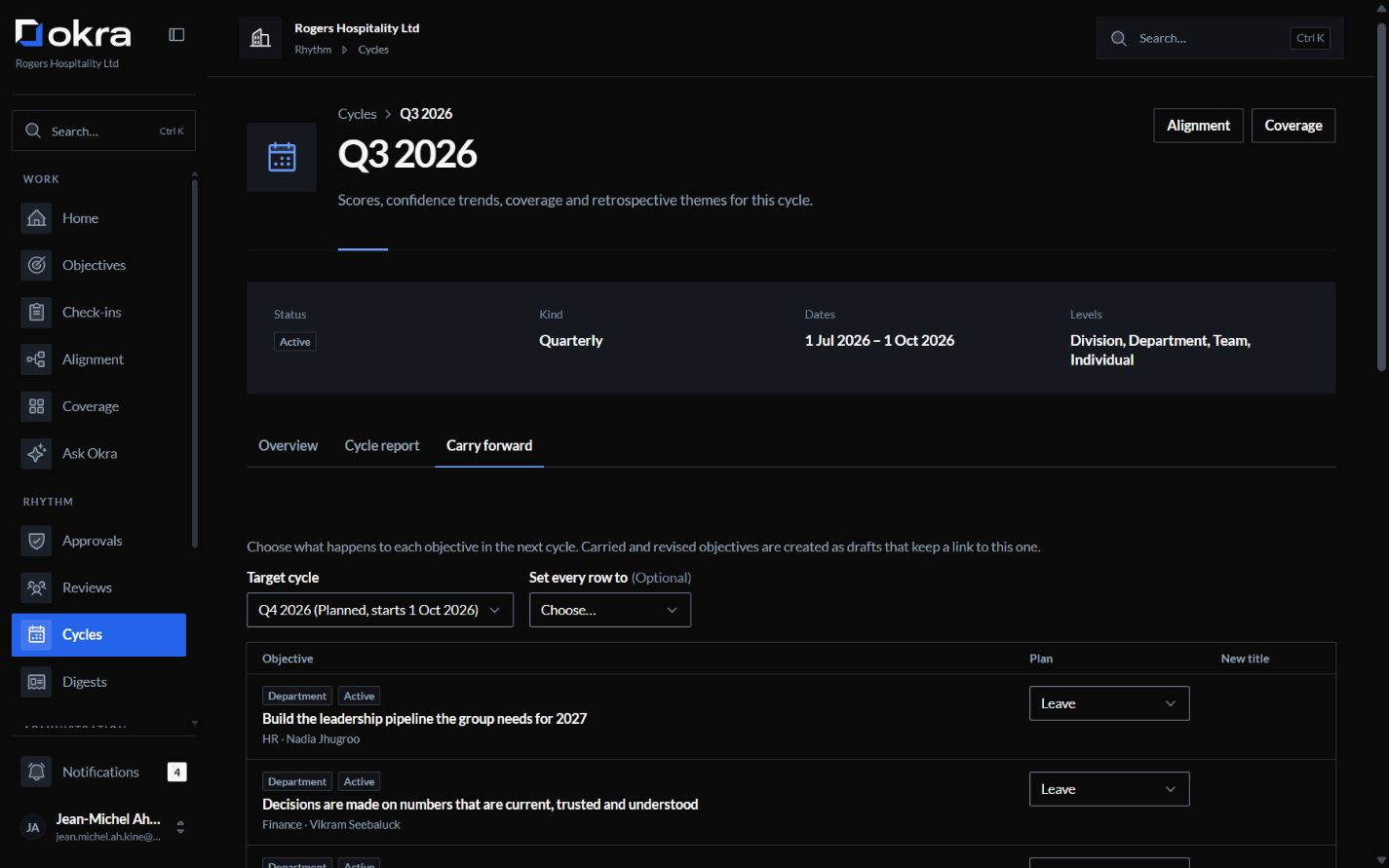Click "Build the leadership pipeline" objective title
Screen dimensions: 1389x868
click(424, 719)
